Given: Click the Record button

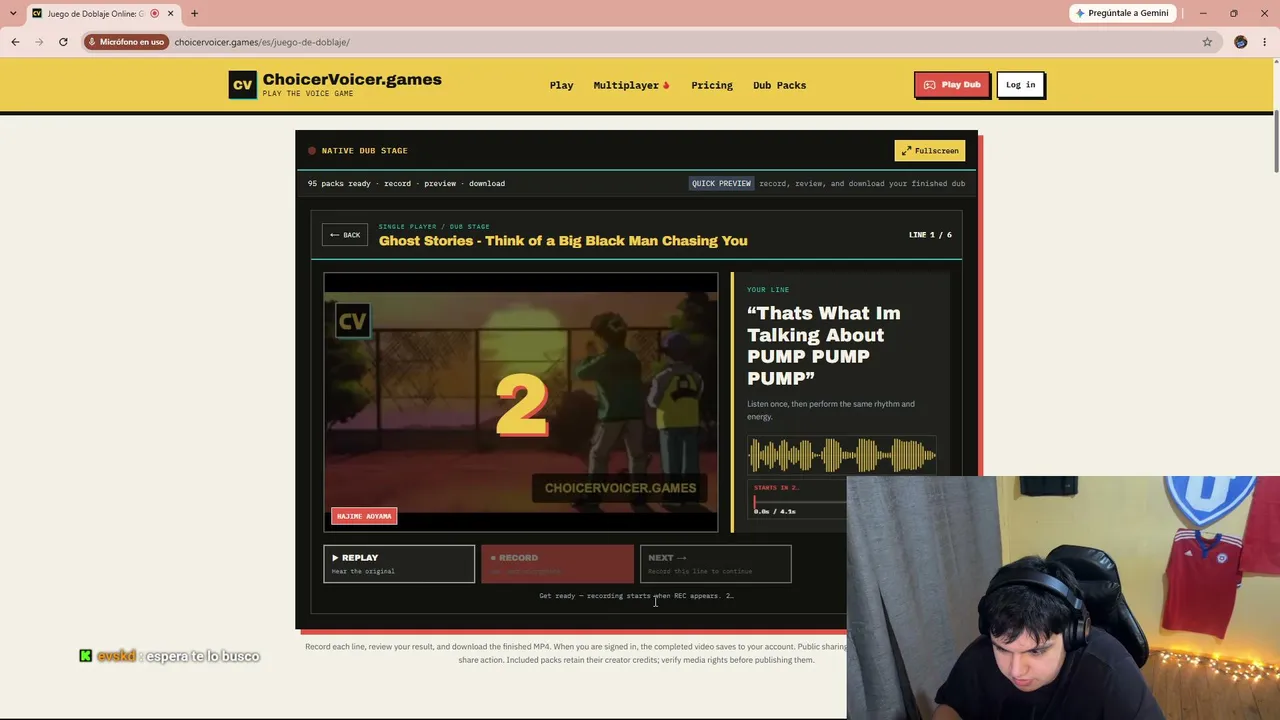Looking at the screenshot, I should pyautogui.click(x=557, y=563).
